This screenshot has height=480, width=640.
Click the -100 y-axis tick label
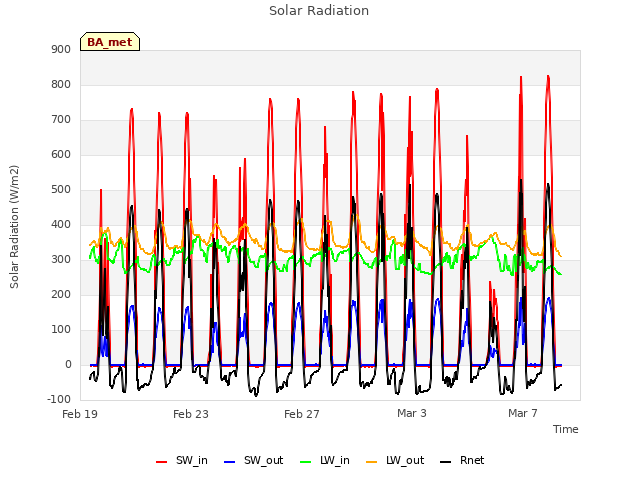[x=59, y=399]
